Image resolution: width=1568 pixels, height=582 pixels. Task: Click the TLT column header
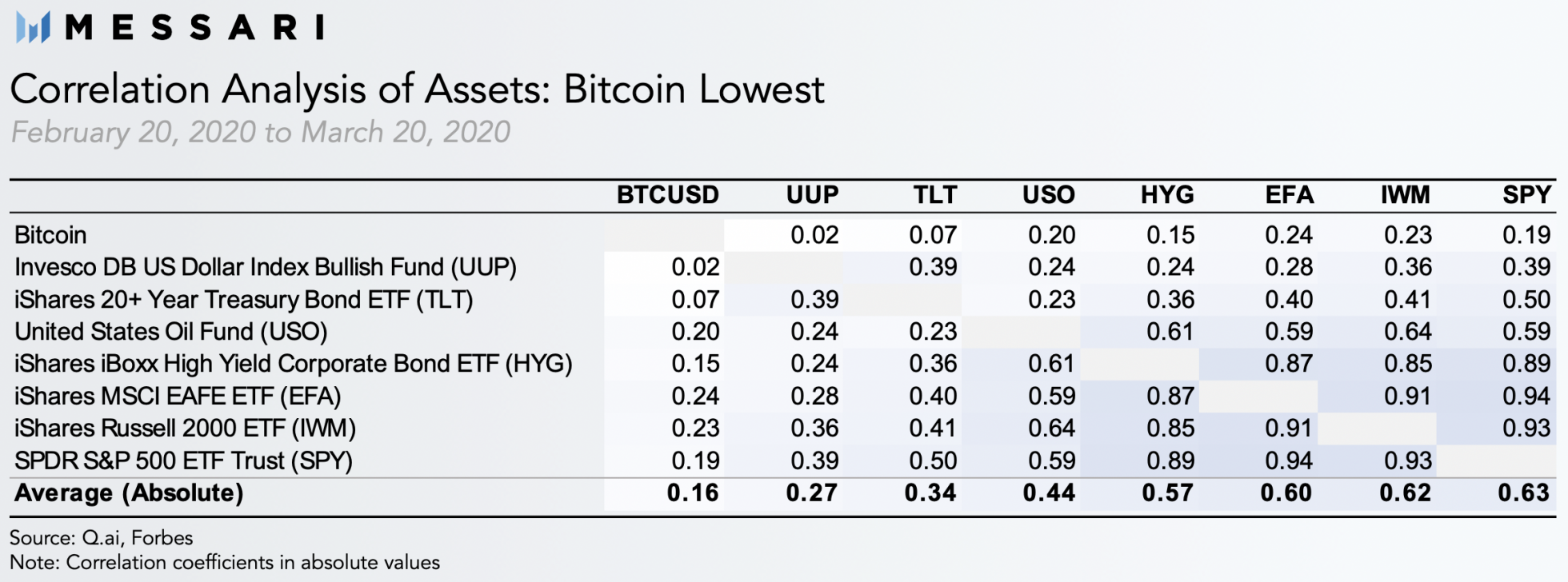pyautogui.click(x=934, y=195)
